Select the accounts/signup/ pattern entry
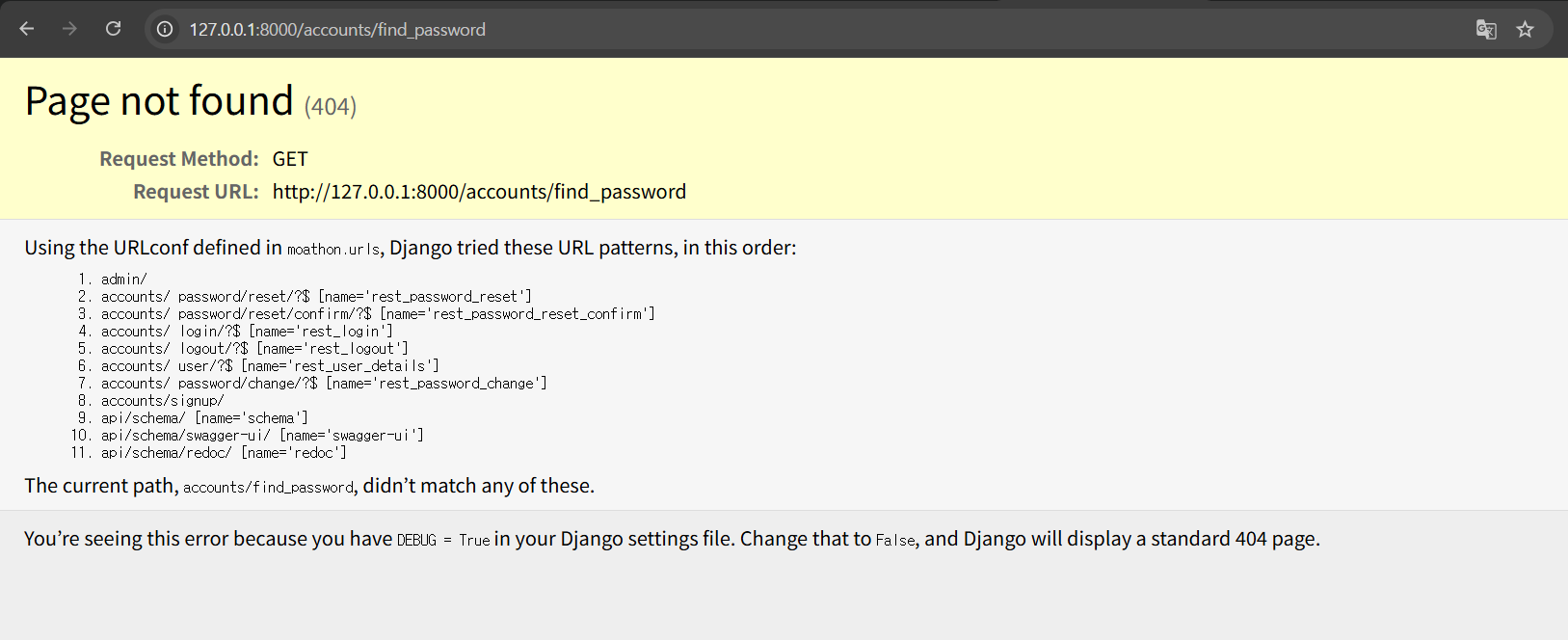 [x=163, y=401]
